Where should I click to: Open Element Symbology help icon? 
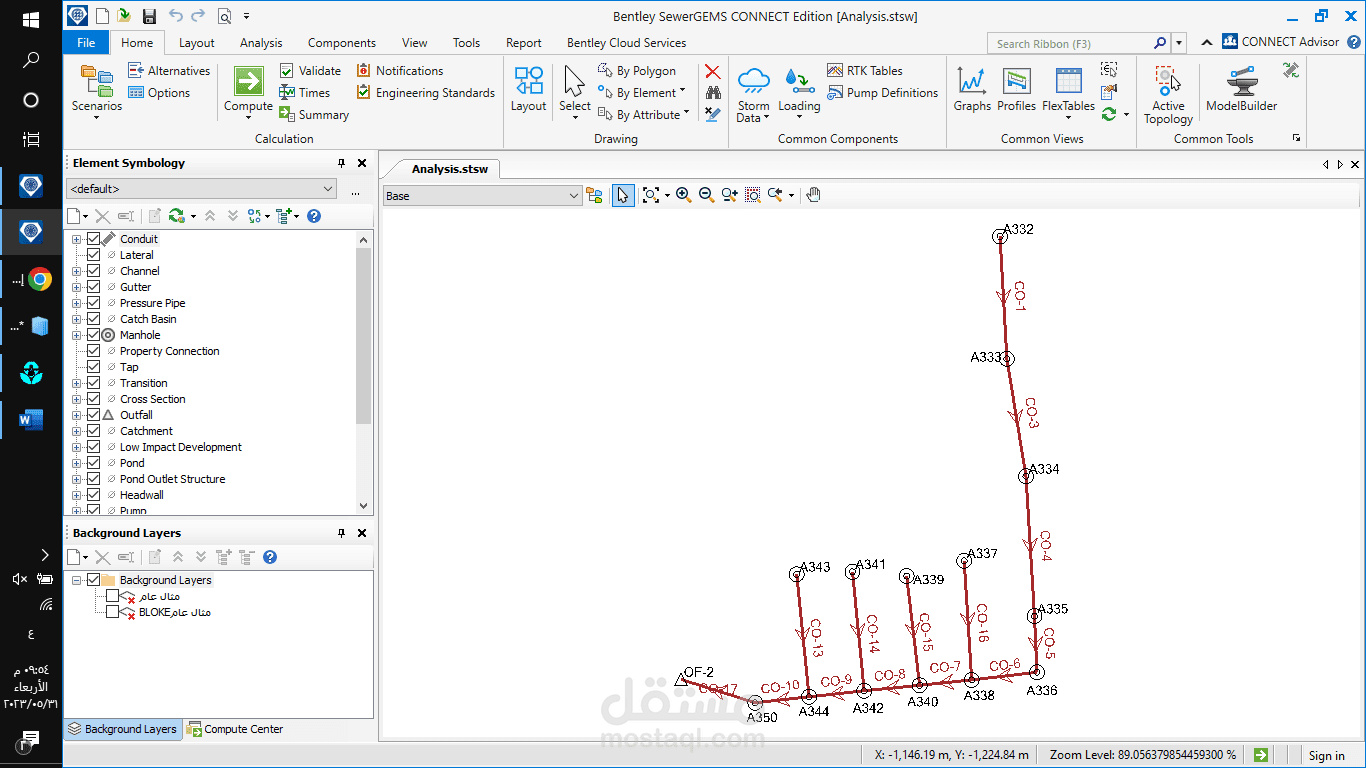(314, 216)
